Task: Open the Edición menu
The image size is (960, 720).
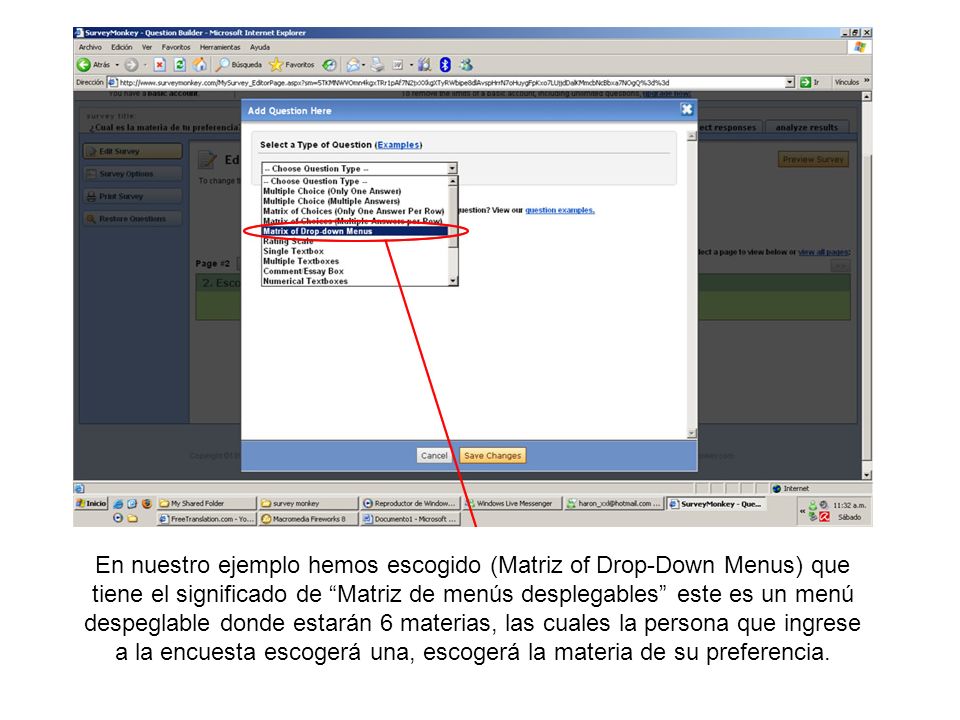Action: tap(121, 47)
